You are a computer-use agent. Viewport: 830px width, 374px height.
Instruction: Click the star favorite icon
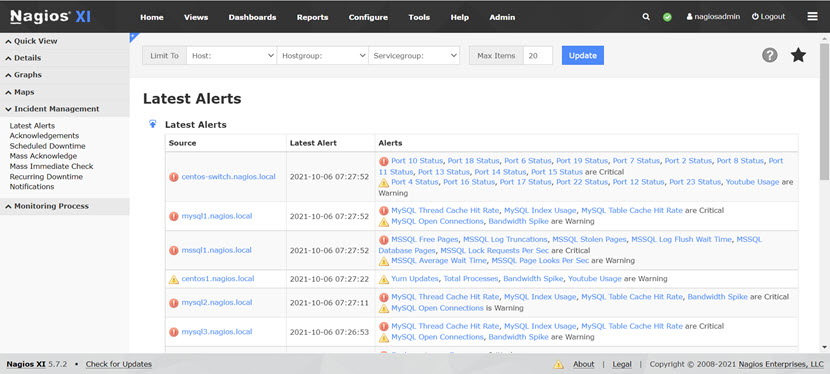[x=798, y=55]
